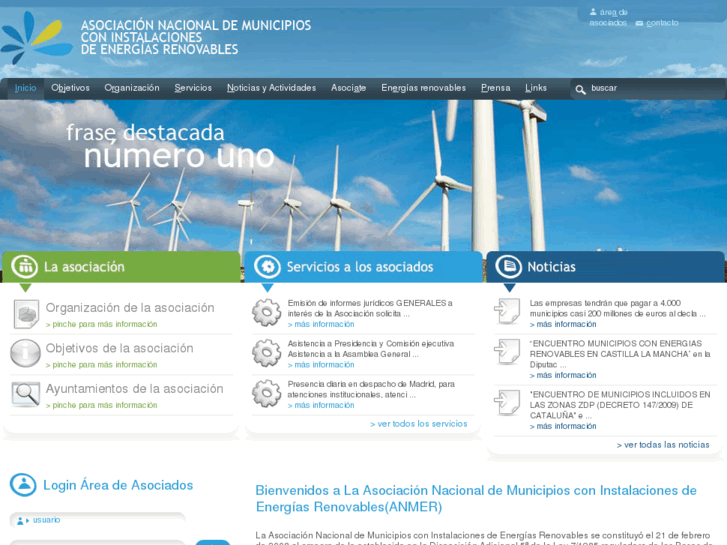Click ver todos los servicios
The height and width of the screenshot is (545, 727).
pos(419,424)
